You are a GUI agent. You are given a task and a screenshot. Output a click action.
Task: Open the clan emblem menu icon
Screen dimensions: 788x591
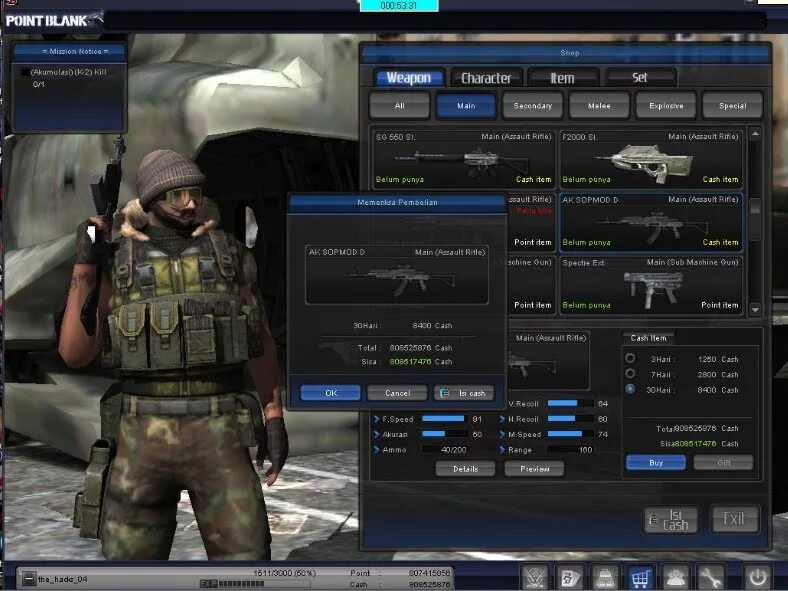click(535, 576)
